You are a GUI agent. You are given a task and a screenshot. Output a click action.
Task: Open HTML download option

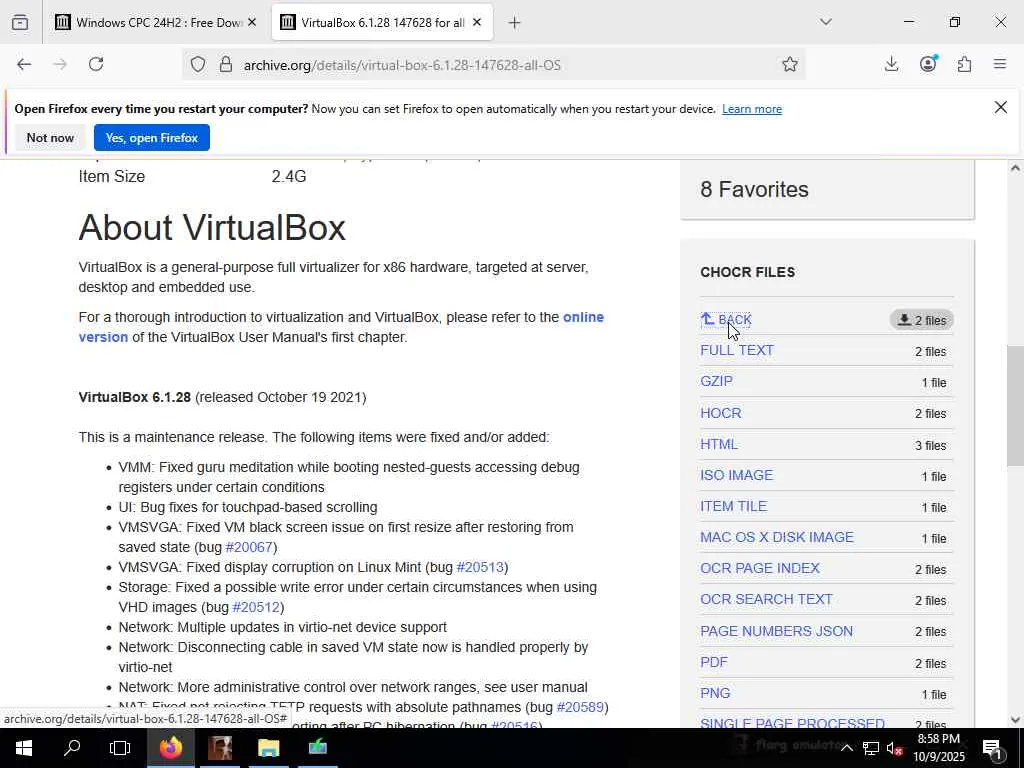718,445
